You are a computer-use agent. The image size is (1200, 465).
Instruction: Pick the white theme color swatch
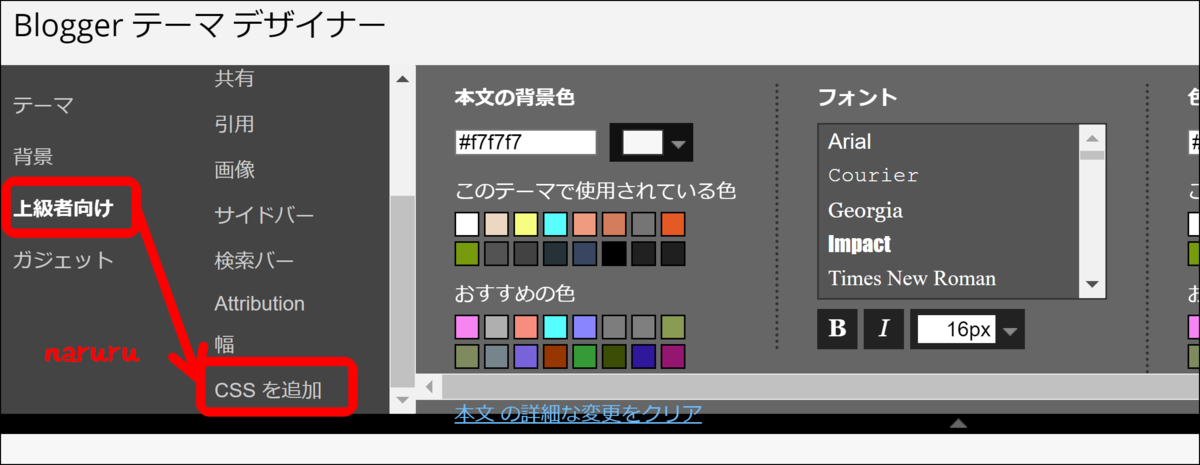[x=467, y=224]
